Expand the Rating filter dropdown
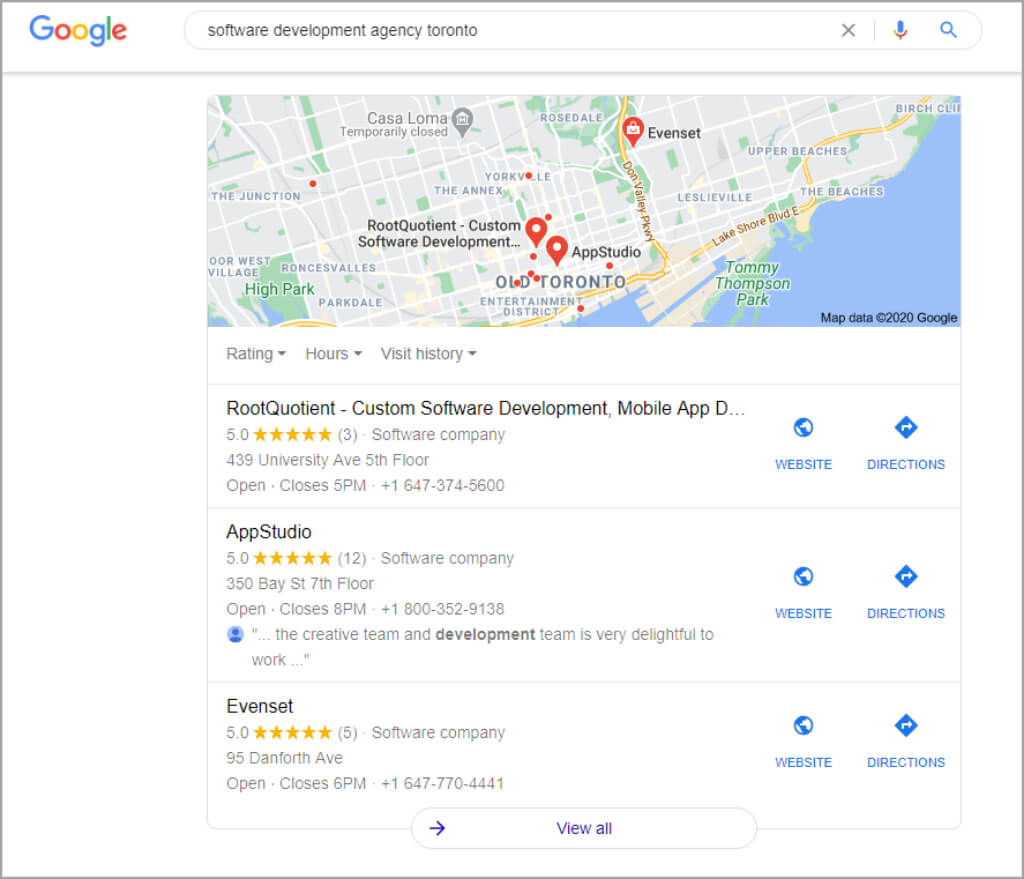This screenshot has width=1024, height=879. point(256,354)
